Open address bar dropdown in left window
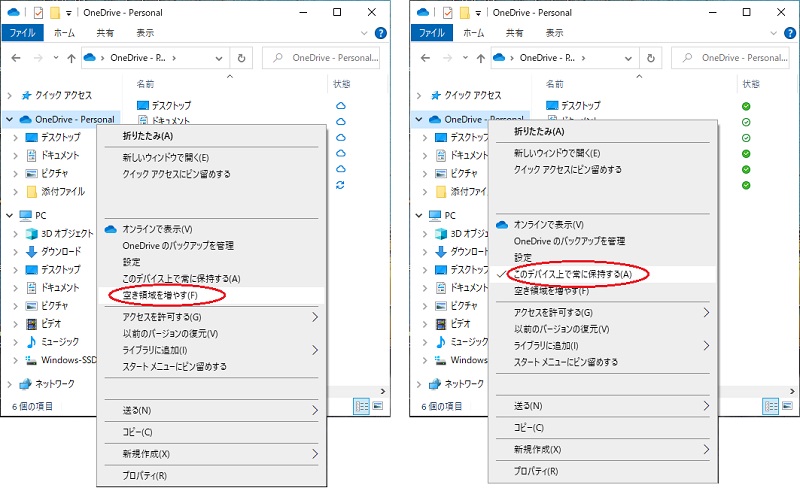Screen dimensions: 800x488 point(219,58)
